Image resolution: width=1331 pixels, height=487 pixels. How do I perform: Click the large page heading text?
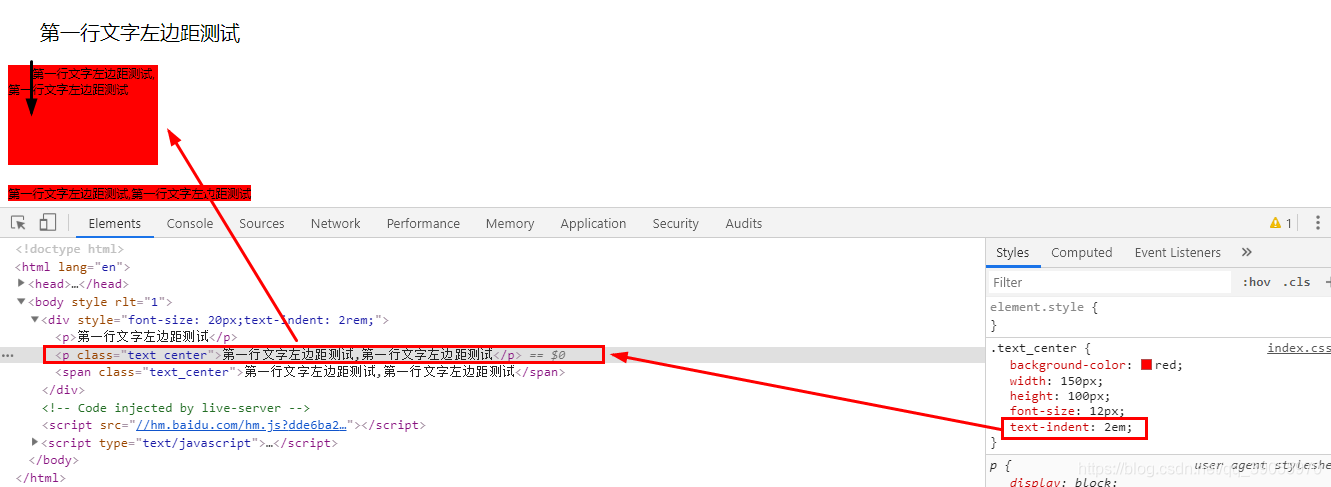coord(140,34)
